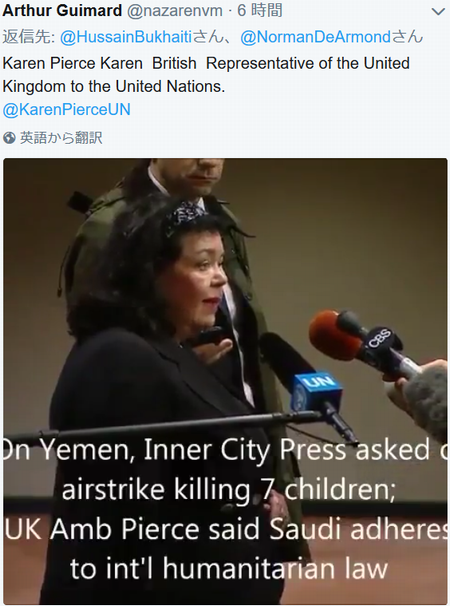
Task: Click the globe icon beside the translate link
Action: coord(9,138)
